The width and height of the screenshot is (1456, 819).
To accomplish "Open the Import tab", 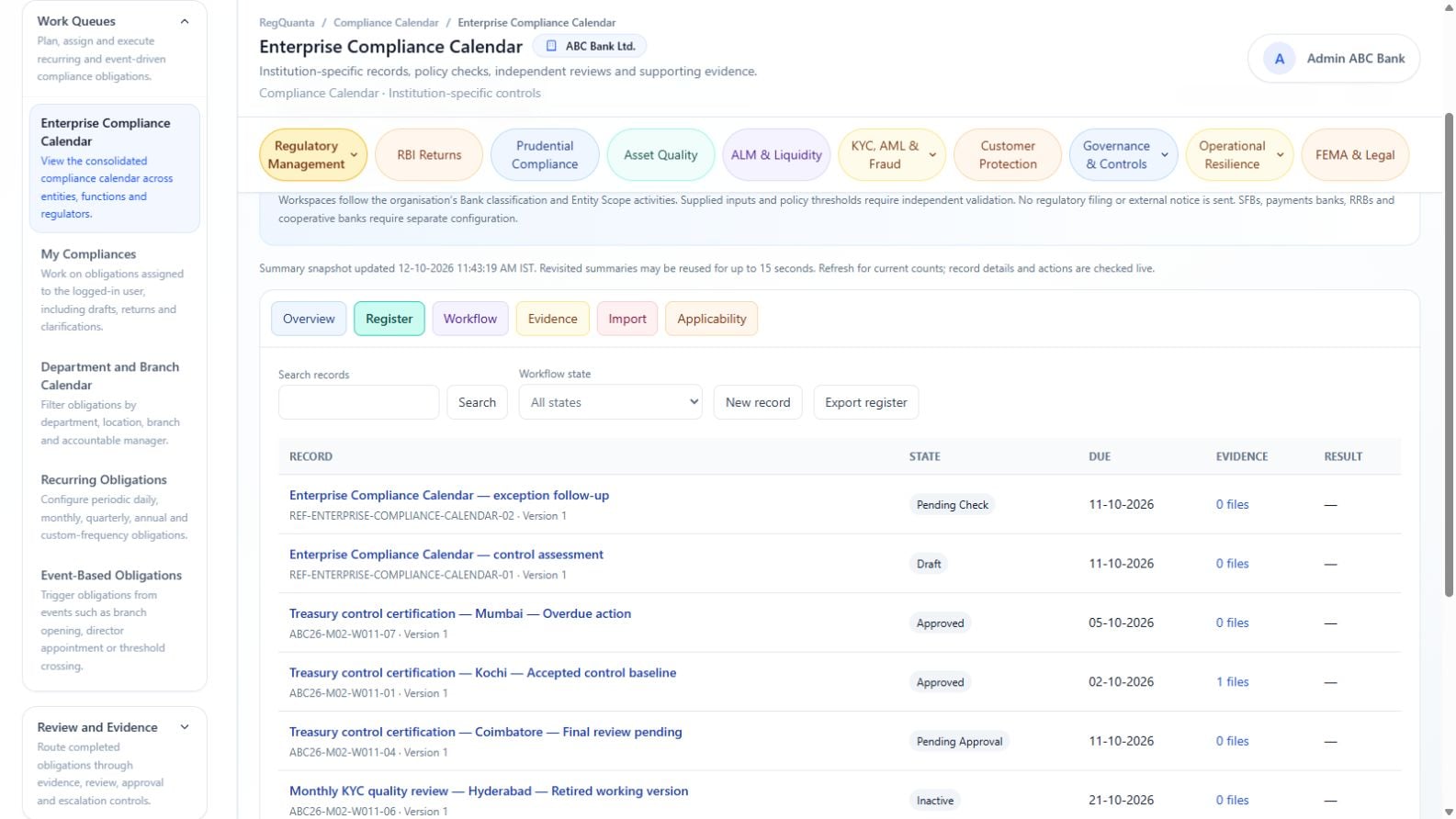I will click(x=627, y=319).
